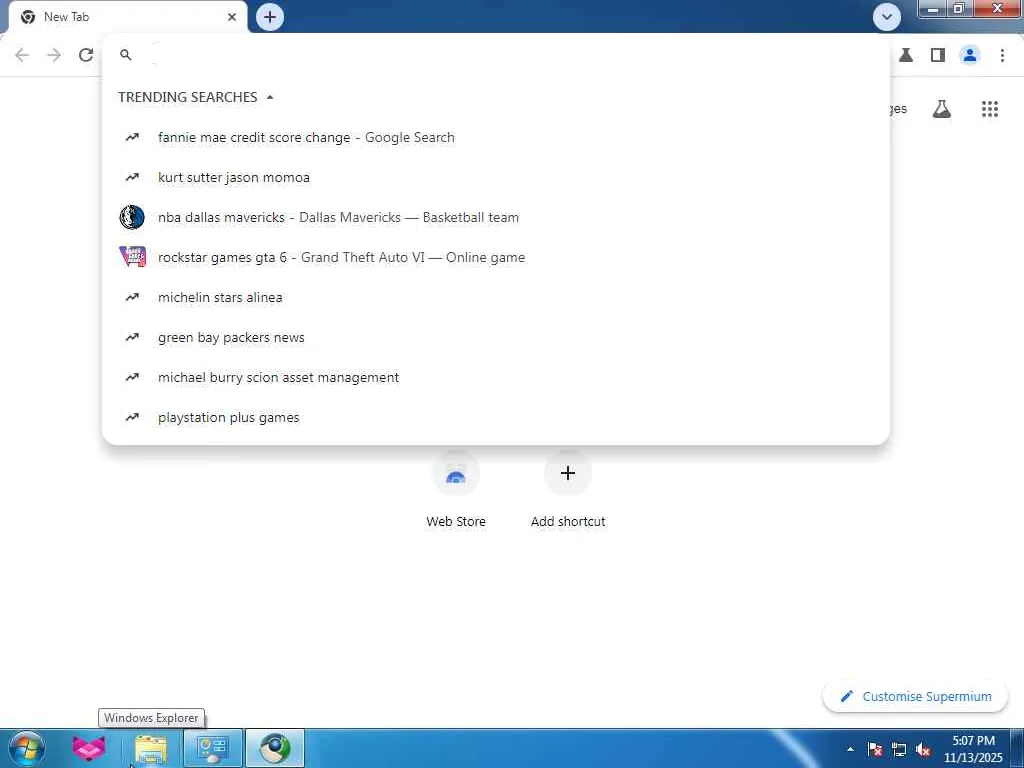Open the three-dot browser menu
The height and width of the screenshot is (768, 1024).
(x=1002, y=55)
